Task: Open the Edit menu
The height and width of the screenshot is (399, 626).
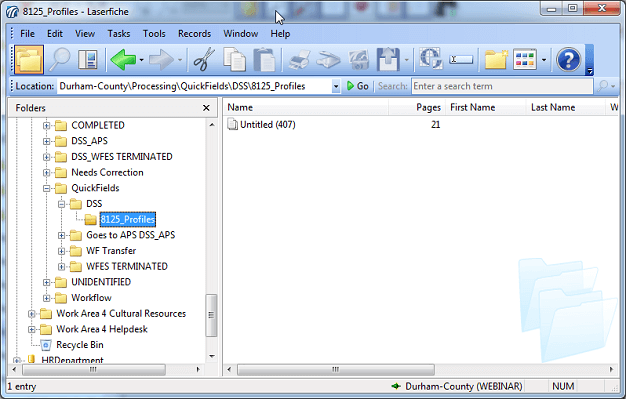Action: click(x=55, y=34)
